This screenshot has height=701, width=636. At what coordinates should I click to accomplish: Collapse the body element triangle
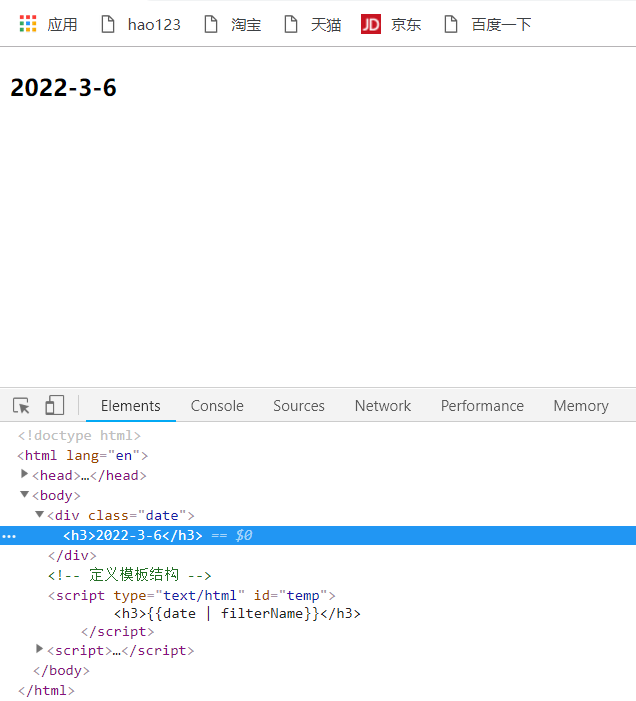(x=25, y=494)
